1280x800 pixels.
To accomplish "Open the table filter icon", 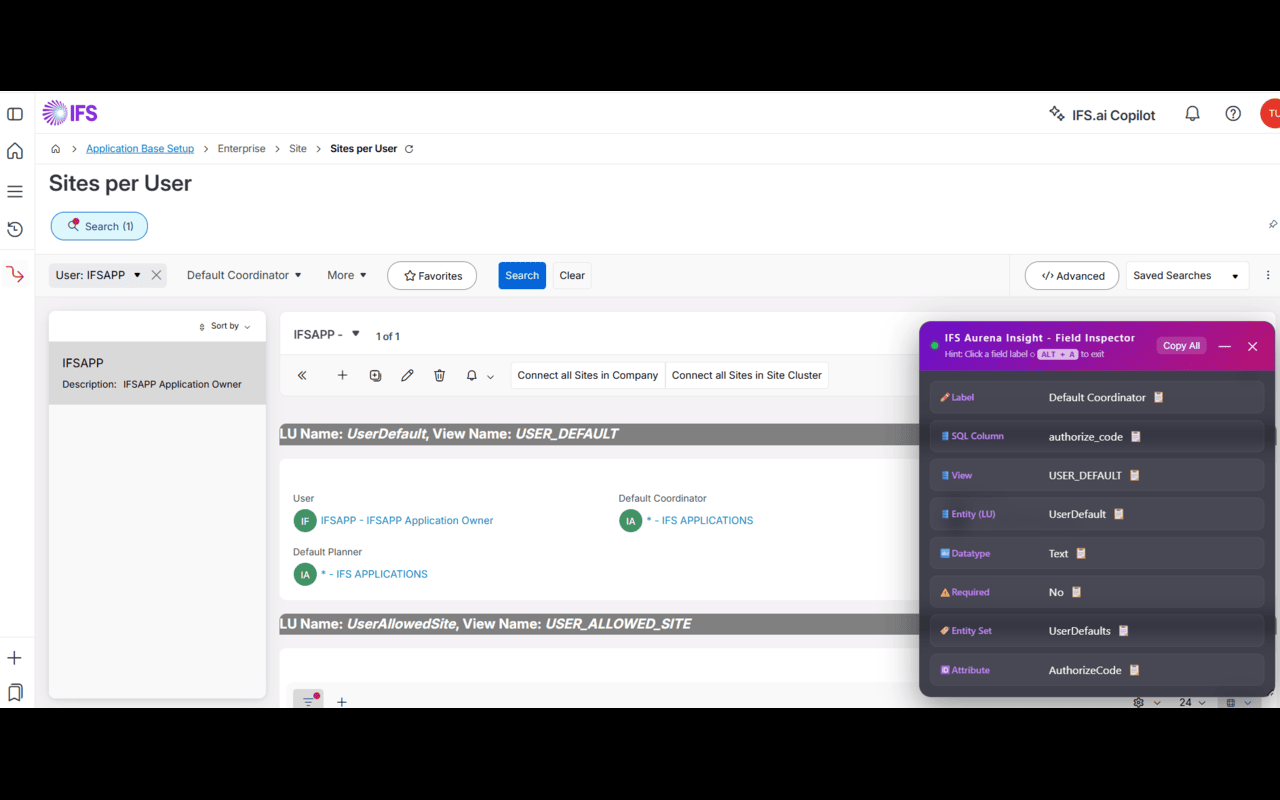I will click(308, 700).
